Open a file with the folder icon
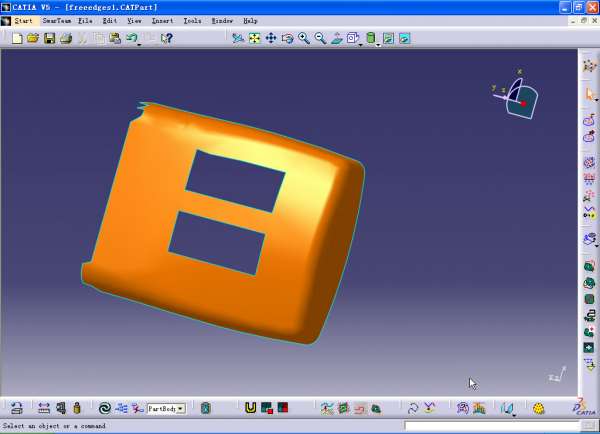The height and width of the screenshot is (434, 600). [x=33, y=38]
